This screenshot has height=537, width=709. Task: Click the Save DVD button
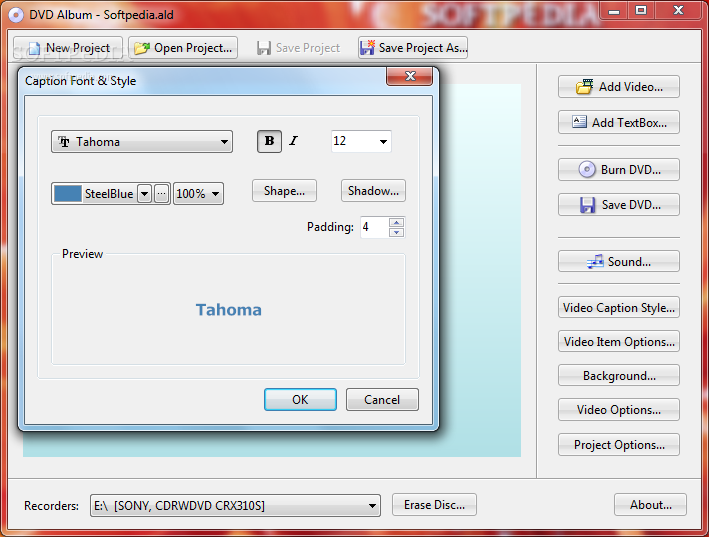click(619, 205)
